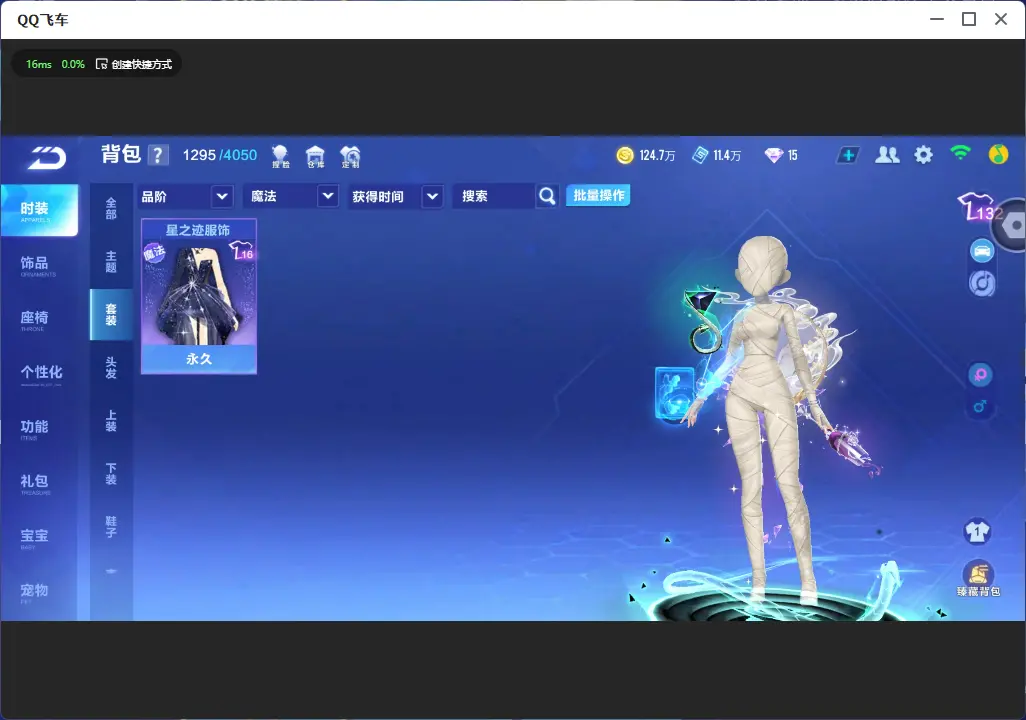Click the green Wi-Fi signal icon

960,153
